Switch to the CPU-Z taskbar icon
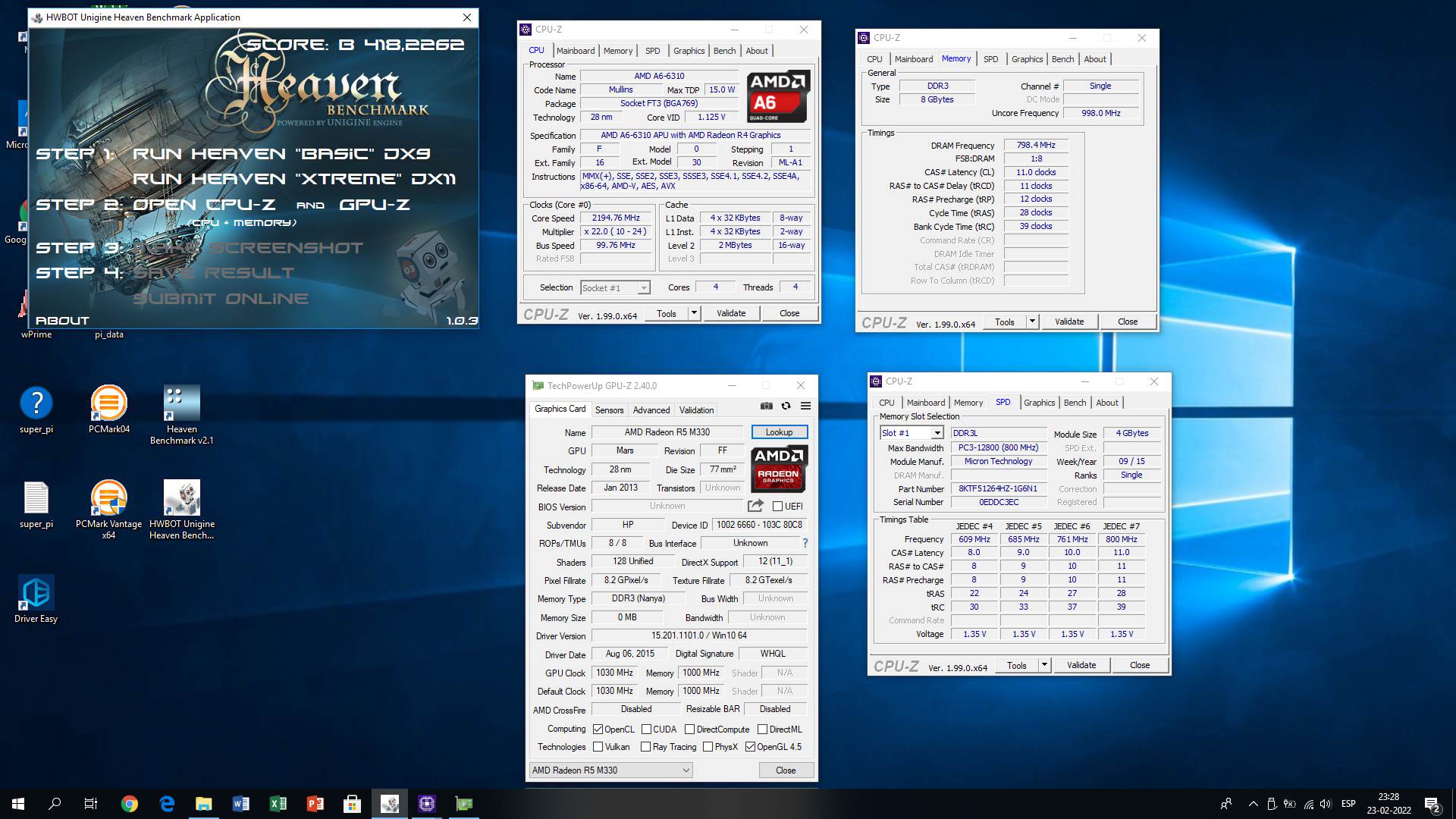Image resolution: width=1456 pixels, height=819 pixels. click(x=427, y=804)
